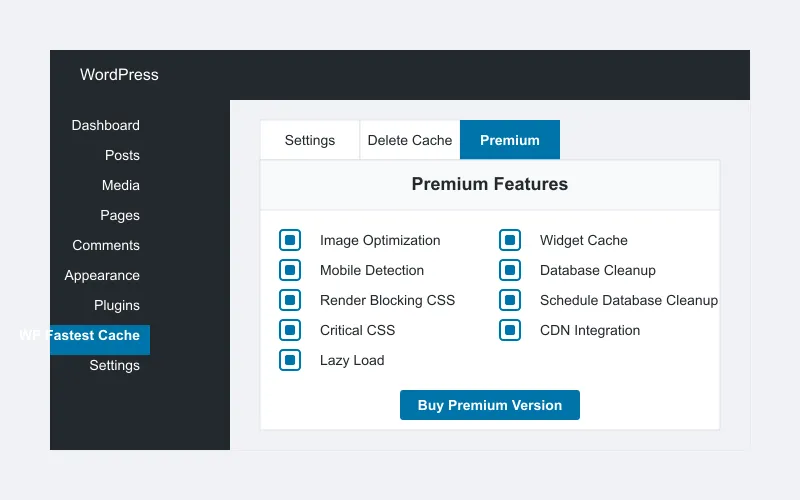Click the Premium Features heading
The width and height of the screenshot is (800, 500).
tap(490, 184)
